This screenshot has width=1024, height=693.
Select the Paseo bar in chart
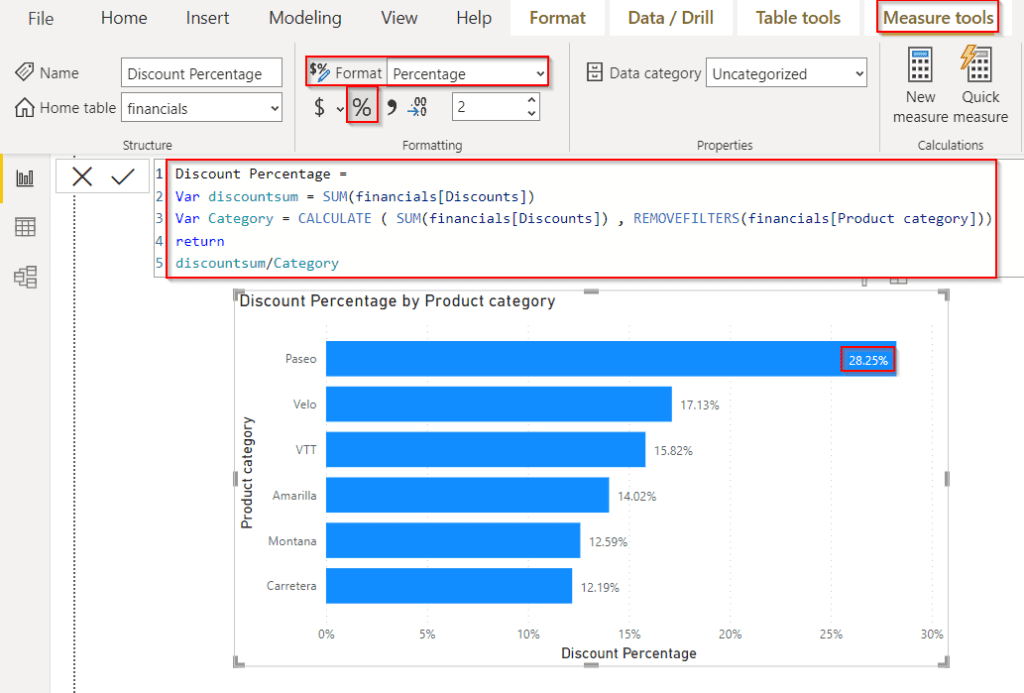pos(611,359)
